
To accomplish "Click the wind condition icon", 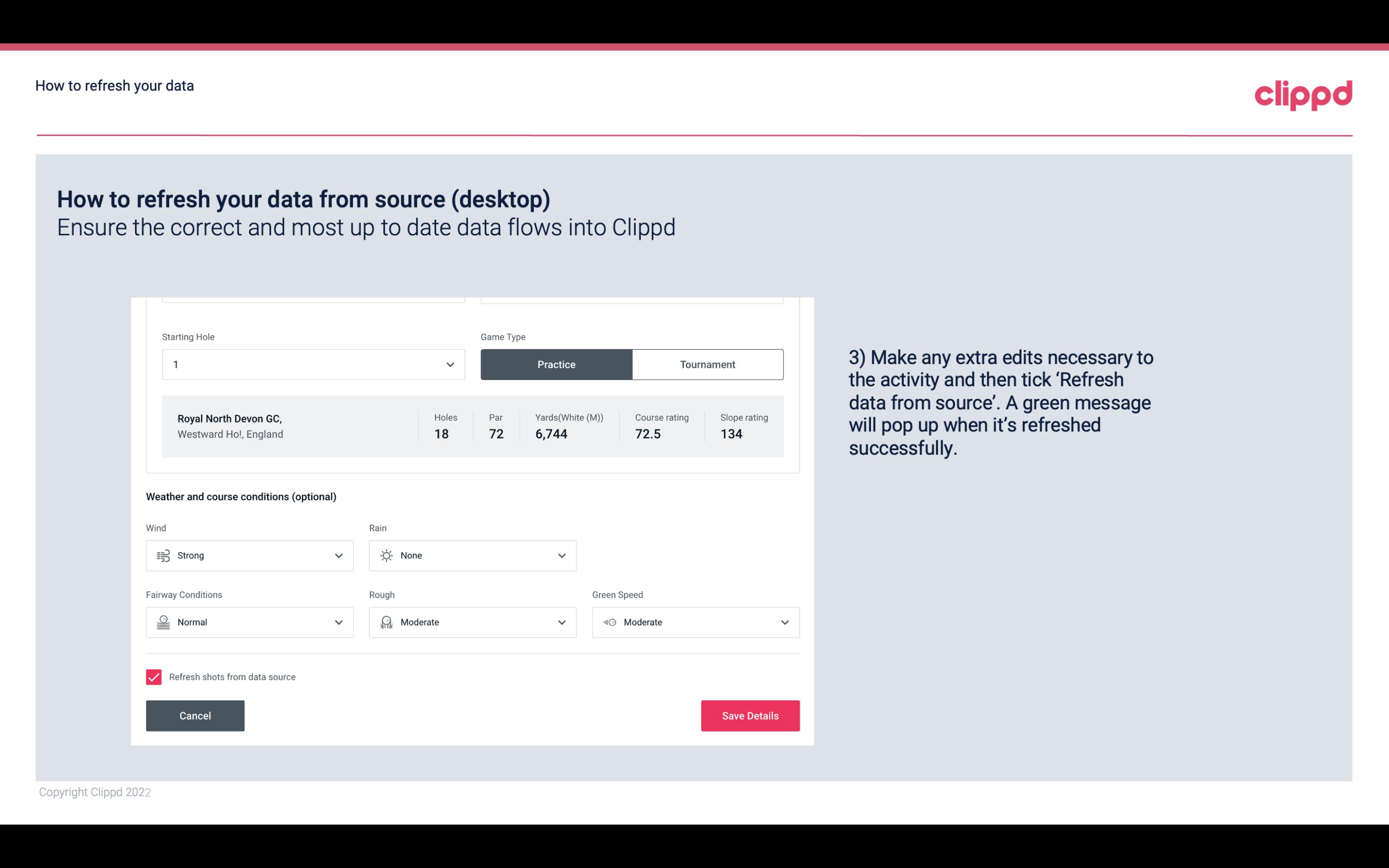I will pos(163,555).
